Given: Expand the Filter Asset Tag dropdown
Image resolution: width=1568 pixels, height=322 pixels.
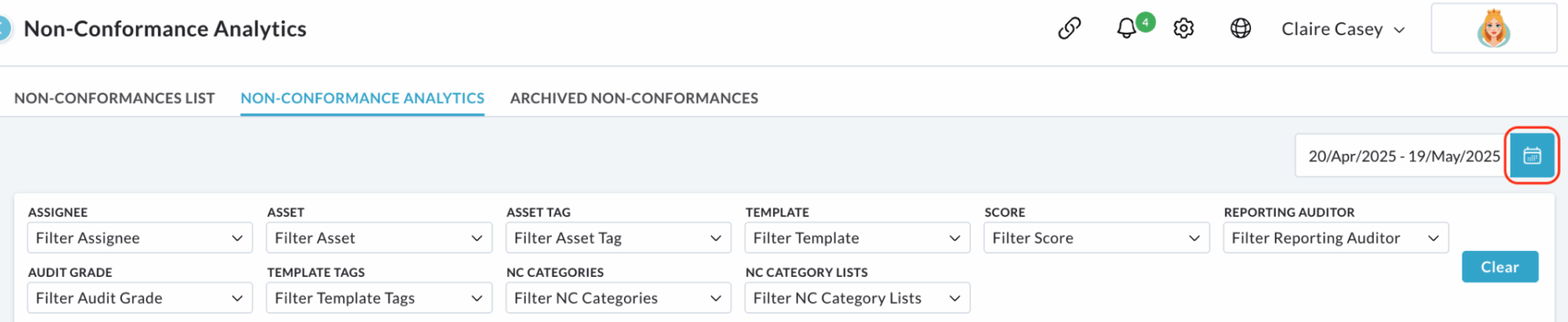Looking at the screenshot, I should (x=618, y=238).
